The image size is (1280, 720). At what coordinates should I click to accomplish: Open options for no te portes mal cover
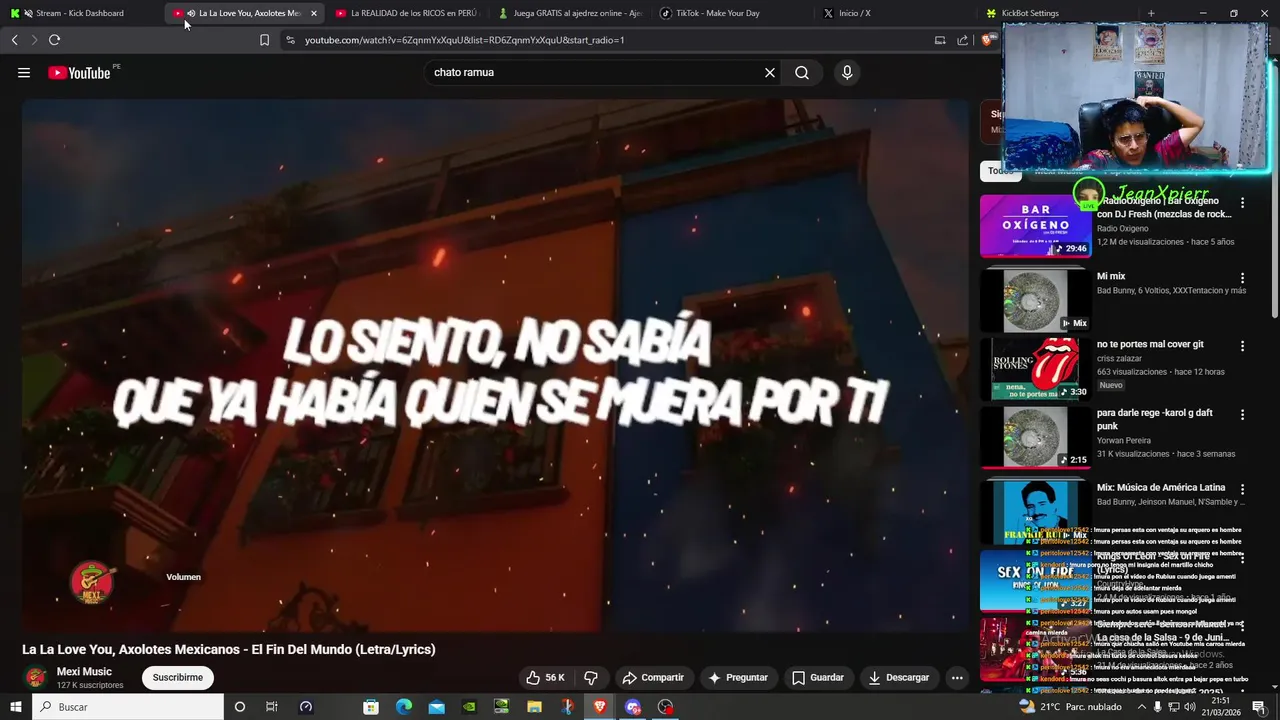pyautogui.click(x=1243, y=346)
